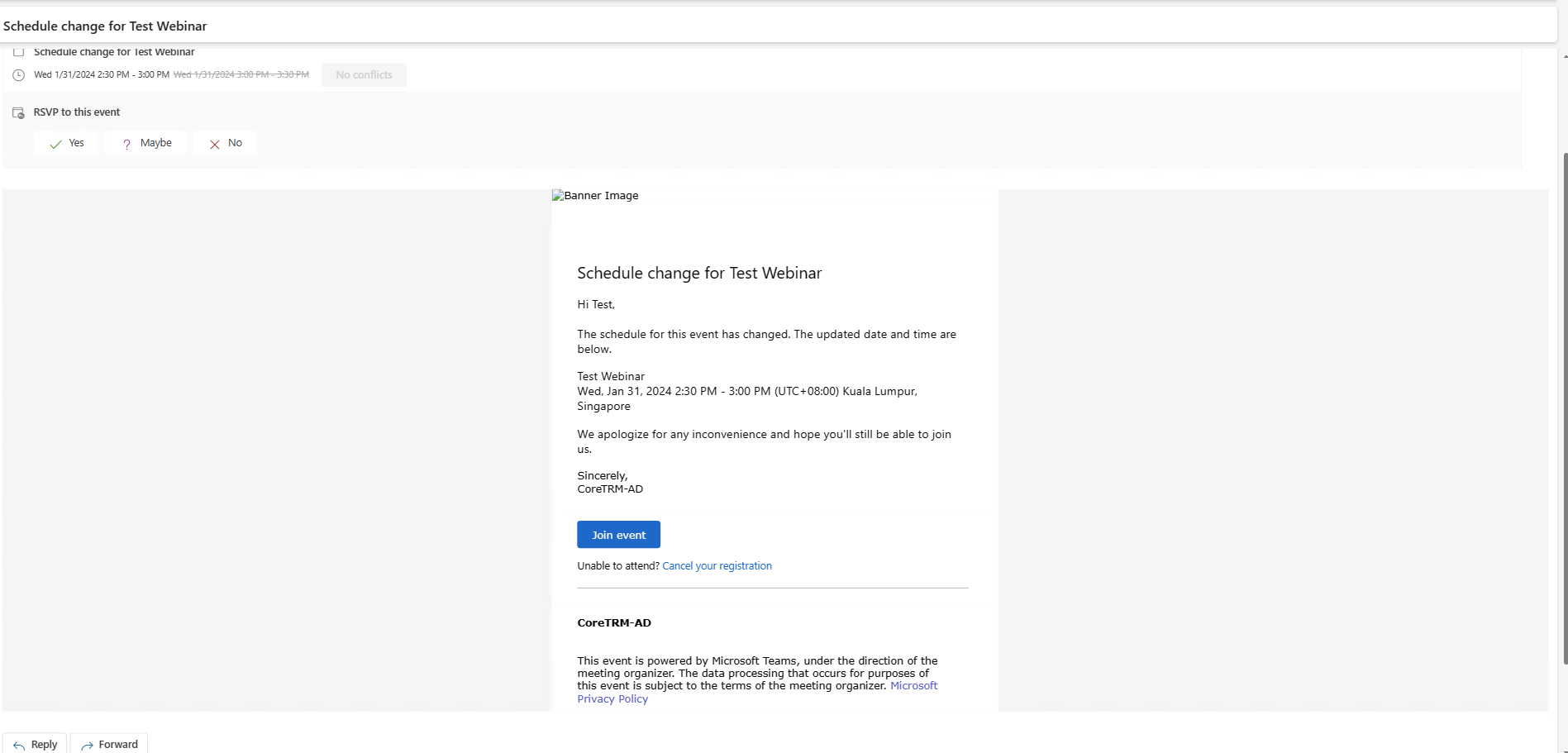
Task: Click the red X icon on the No option
Action: (x=215, y=143)
